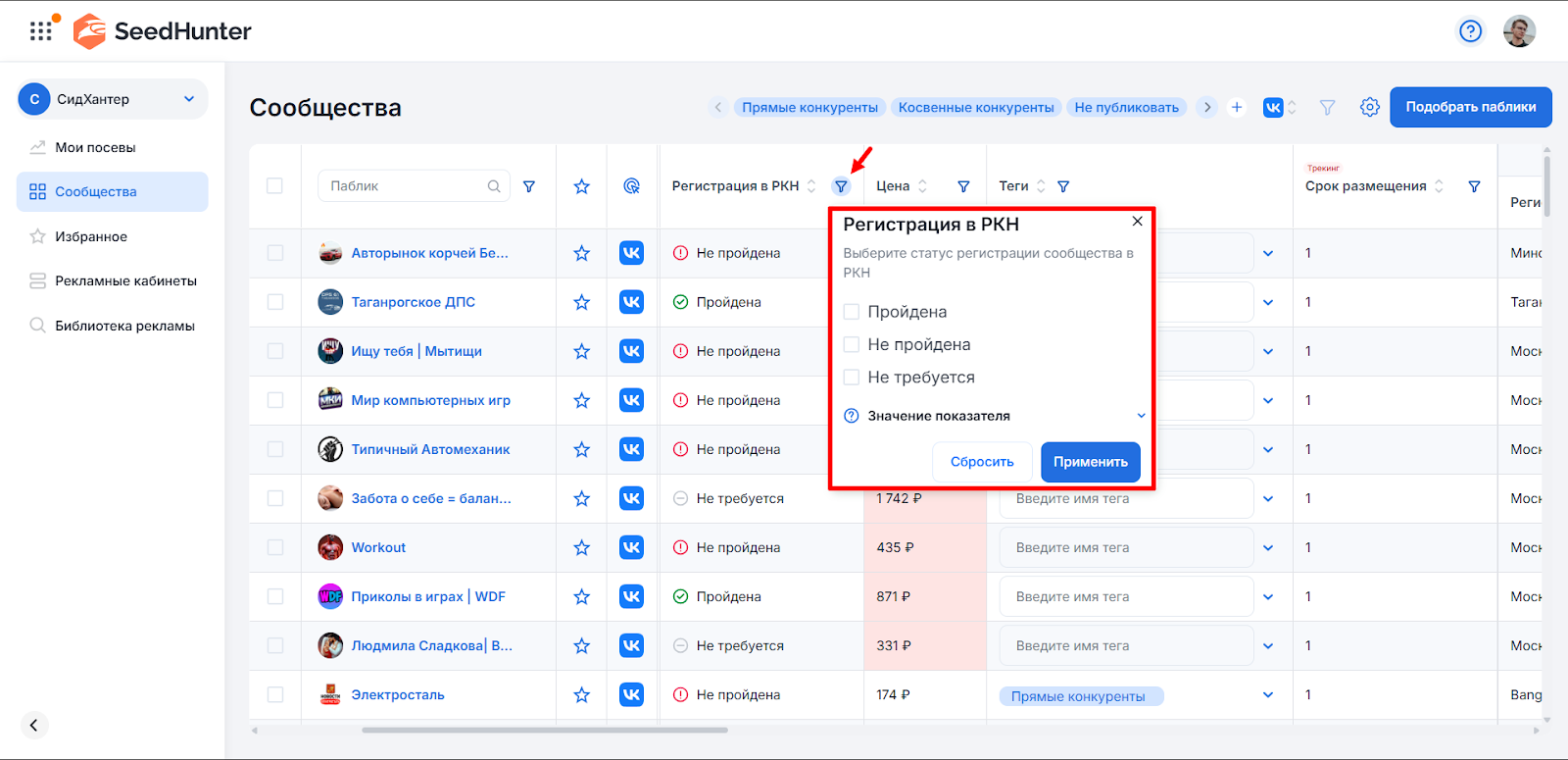The width and height of the screenshot is (1568, 760).
Task: Click VK icon for Workout row
Action: [x=631, y=547]
